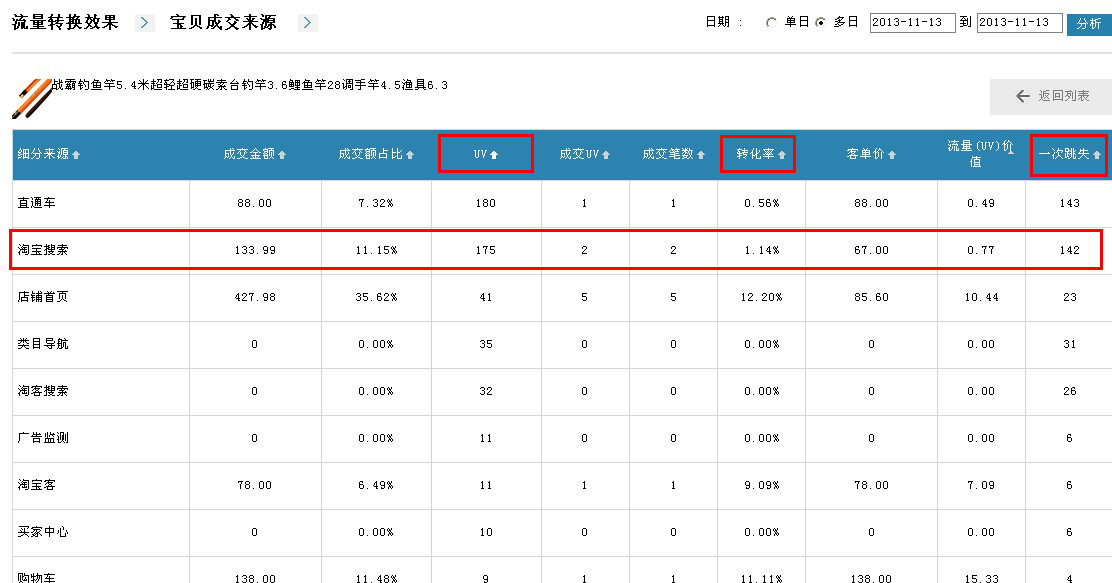Click the sort arrow next to 成交额占比
This screenshot has height=583, width=1112.
[410, 155]
